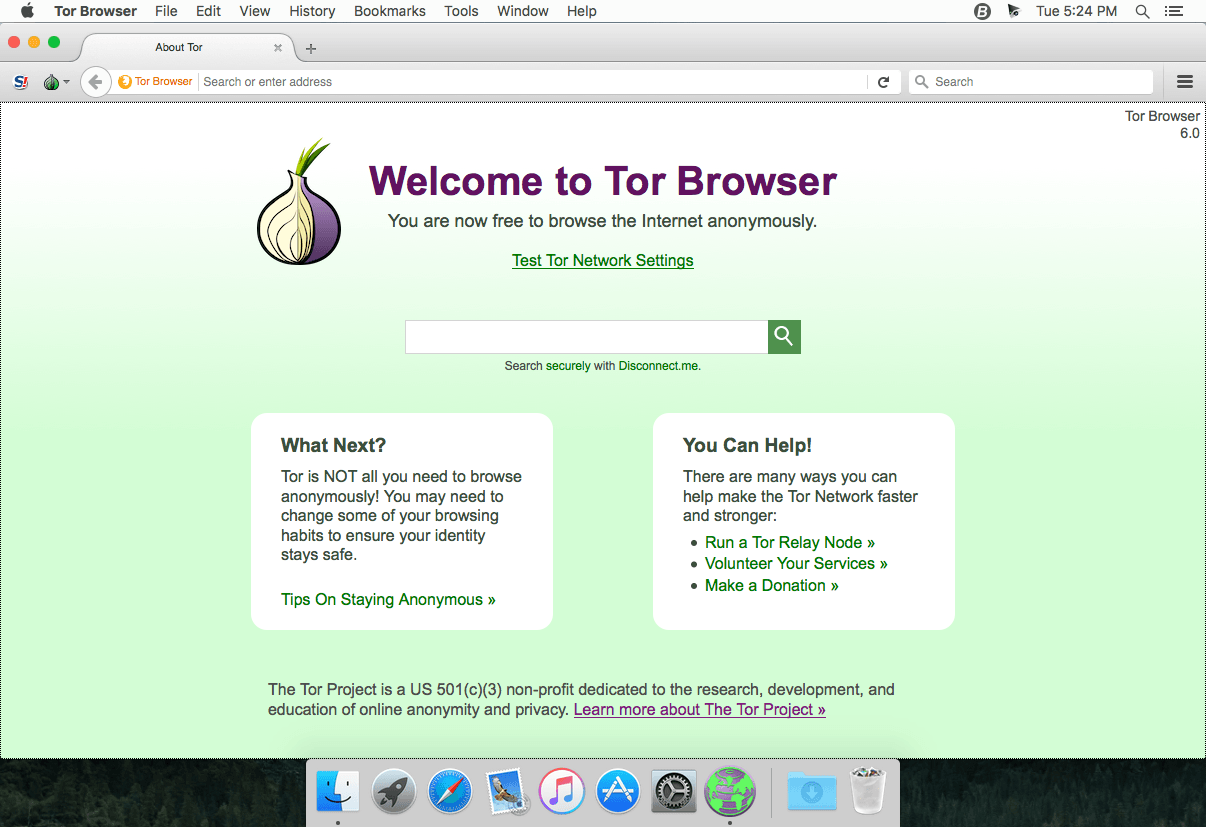This screenshot has height=827, width=1206.
Task: Click the You Can Help! heading
Action: (x=747, y=446)
